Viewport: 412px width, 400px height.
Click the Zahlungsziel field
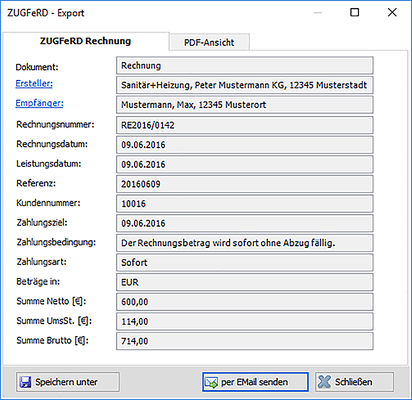click(245, 223)
